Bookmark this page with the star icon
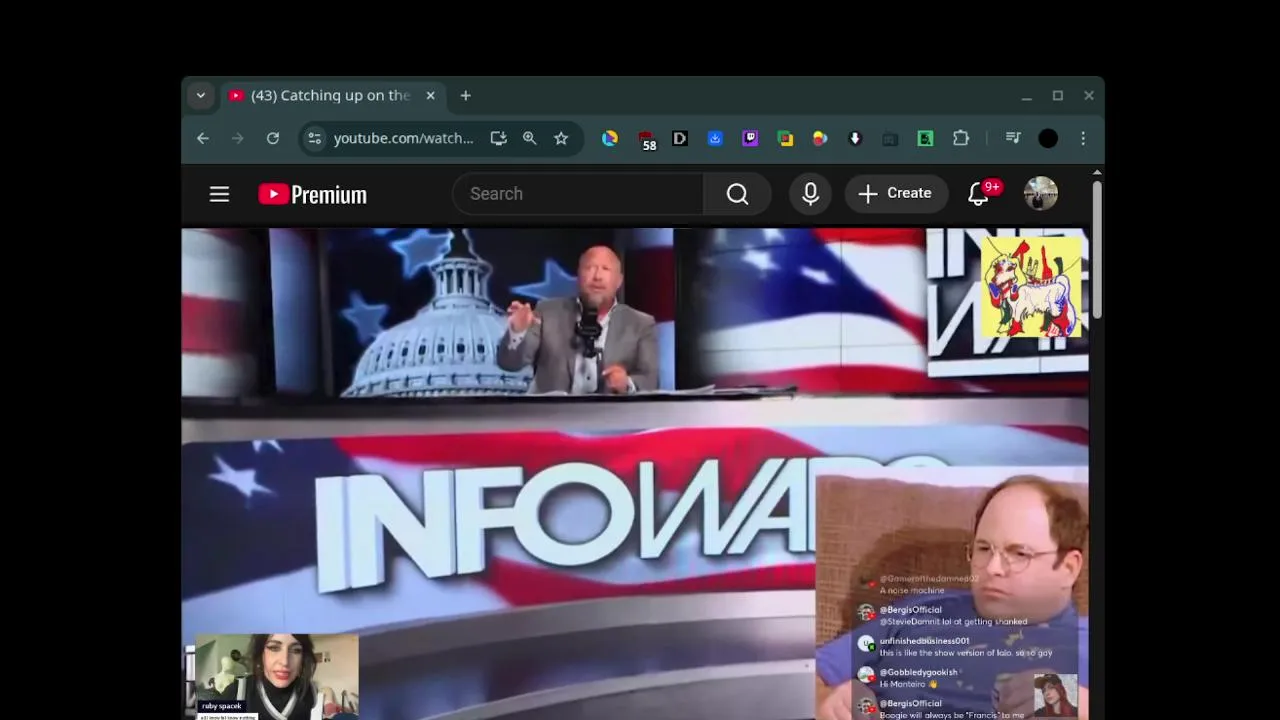This screenshot has height=720, width=1280. click(561, 139)
